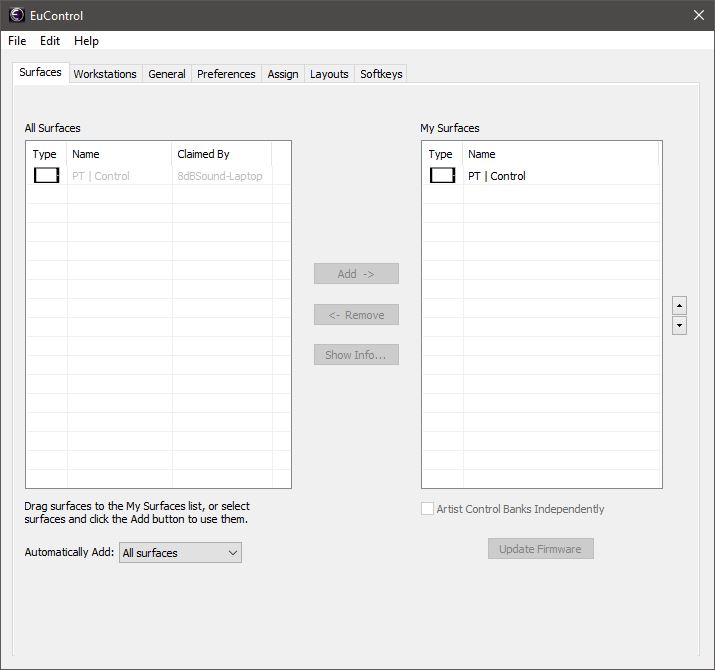The height and width of the screenshot is (670, 715).
Task: Go to the Preferences tab
Action: [226, 74]
